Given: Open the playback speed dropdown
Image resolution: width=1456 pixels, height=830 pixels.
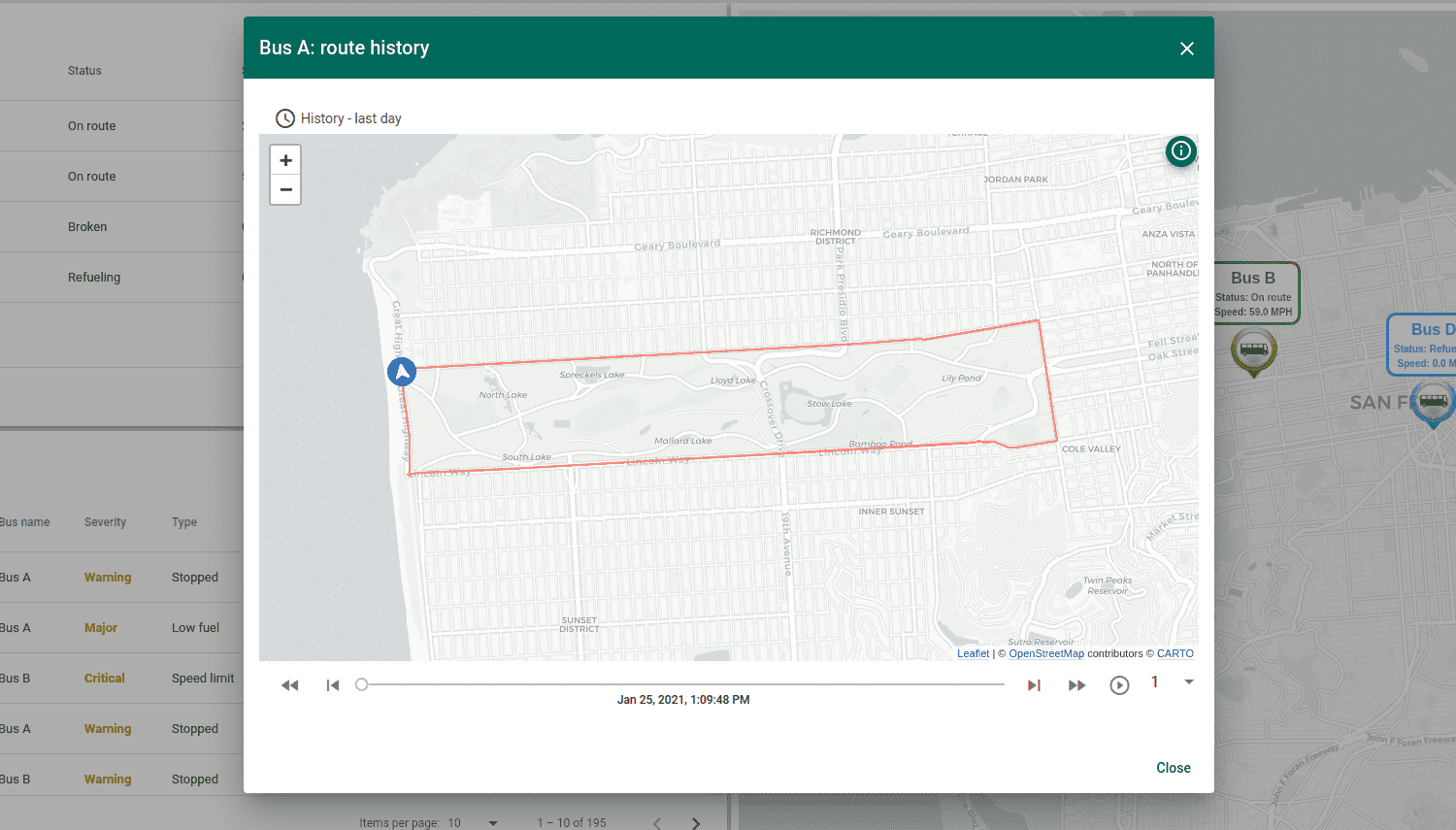Looking at the screenshot, I should 1189,682.
